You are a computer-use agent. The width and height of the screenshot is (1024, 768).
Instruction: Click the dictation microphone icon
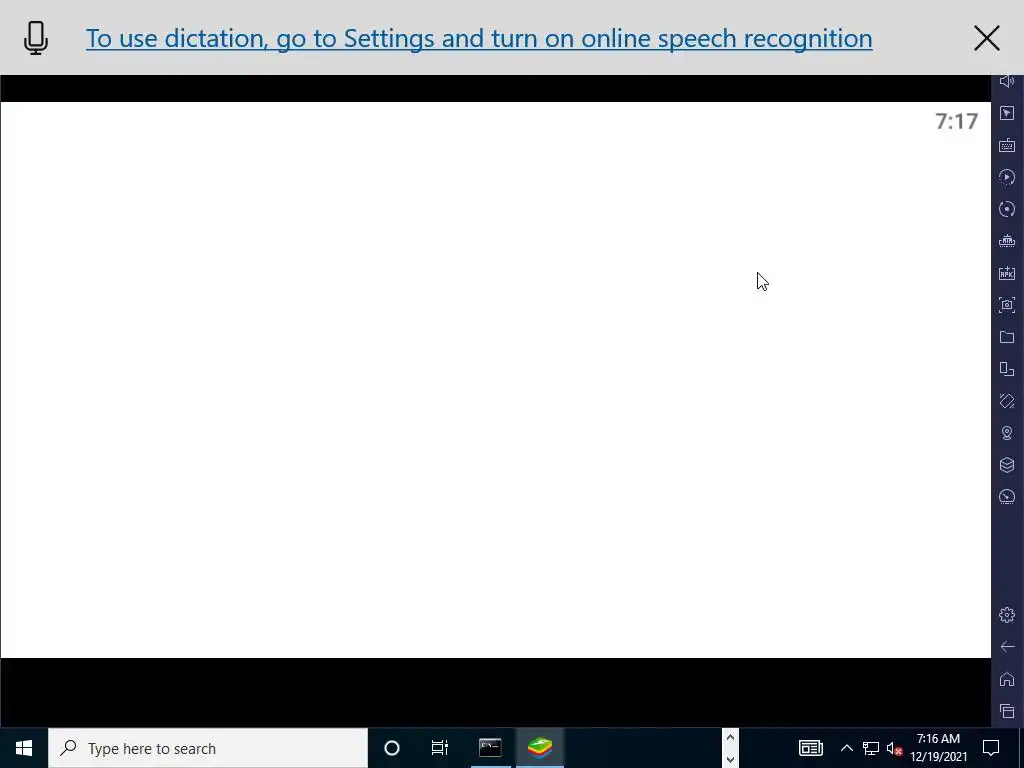(36, 39)
